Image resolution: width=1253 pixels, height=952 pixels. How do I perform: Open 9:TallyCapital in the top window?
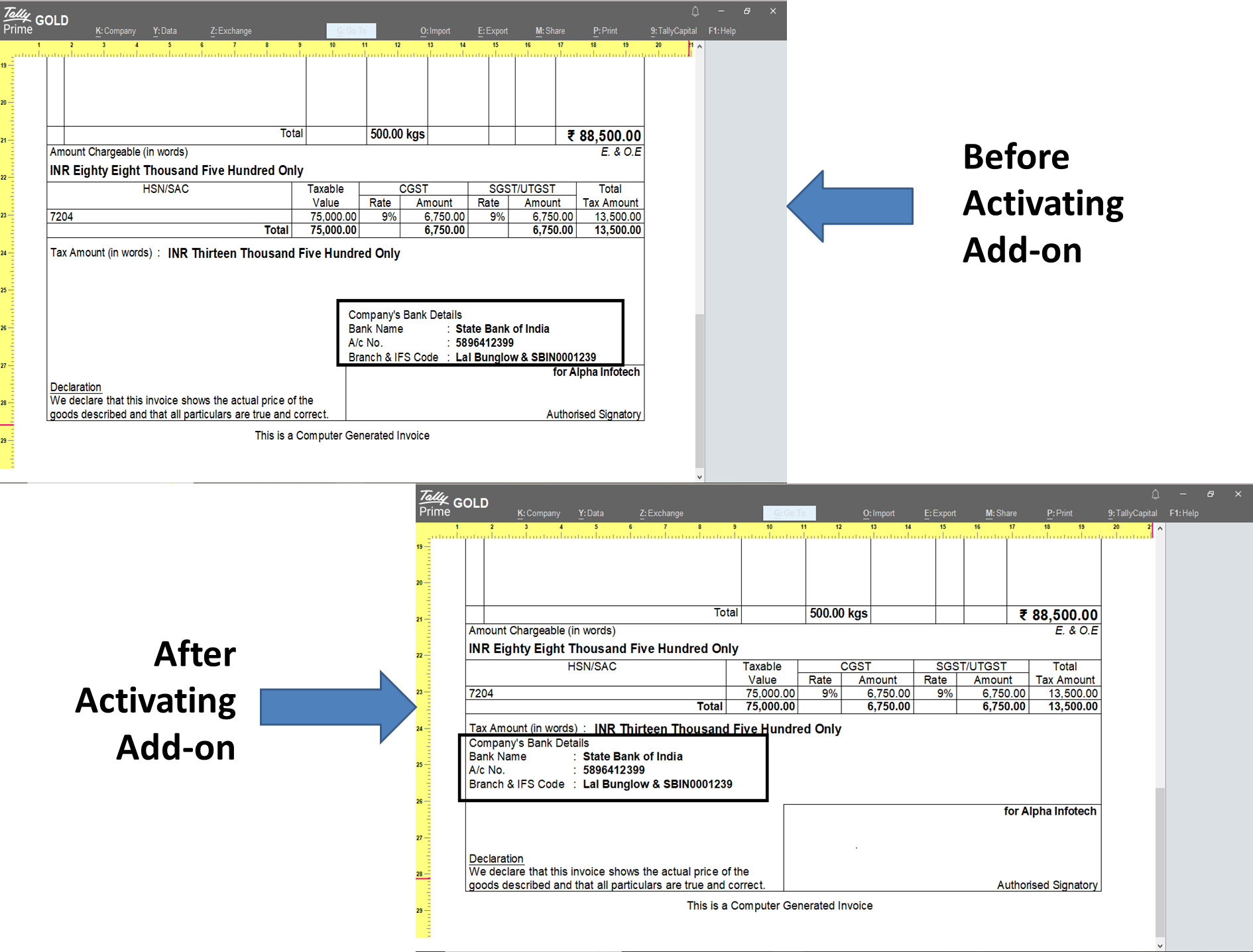pos(674,31)
